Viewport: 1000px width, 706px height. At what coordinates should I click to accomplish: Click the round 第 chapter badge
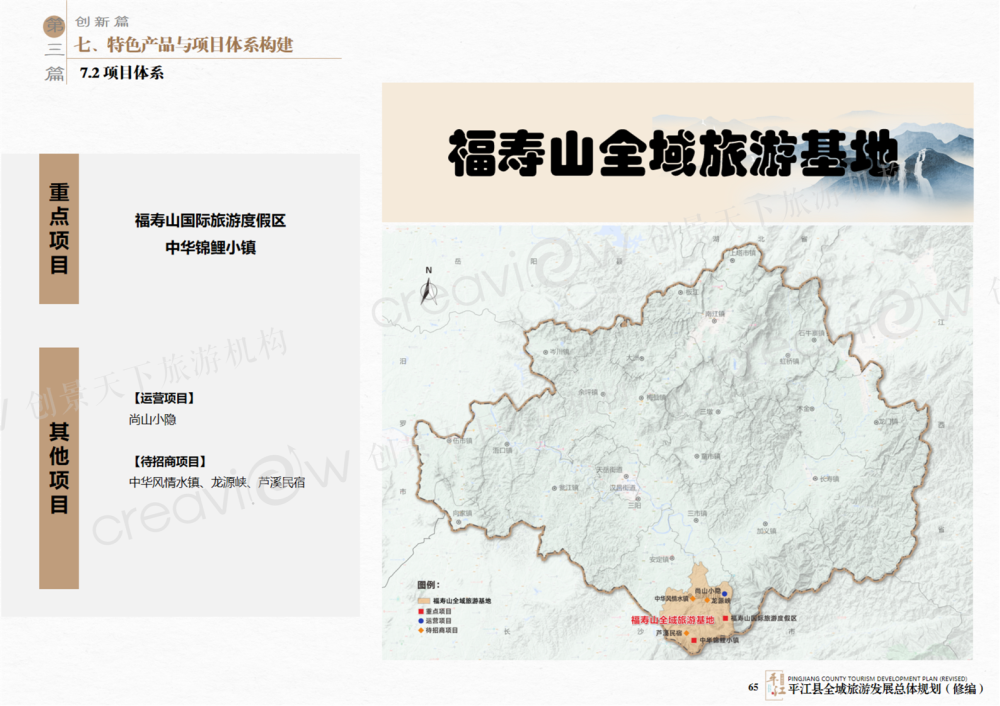coord(54,26)
